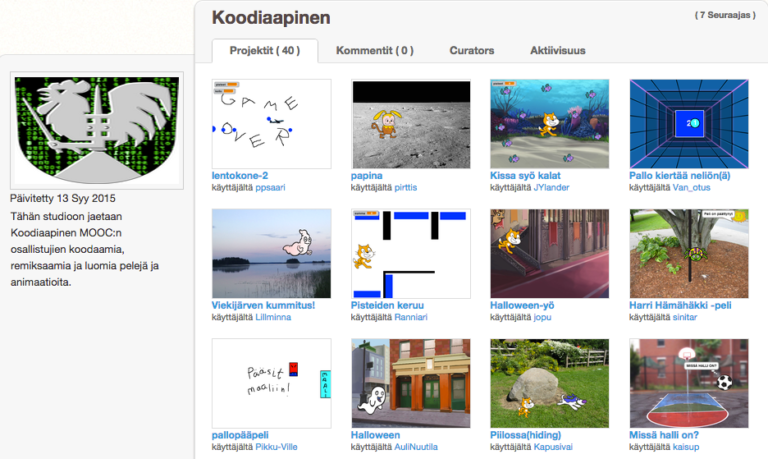The width and height of the screenshot is (768, 459).
Task: Visit user JYlander's profile
Action: coord(552,188)
